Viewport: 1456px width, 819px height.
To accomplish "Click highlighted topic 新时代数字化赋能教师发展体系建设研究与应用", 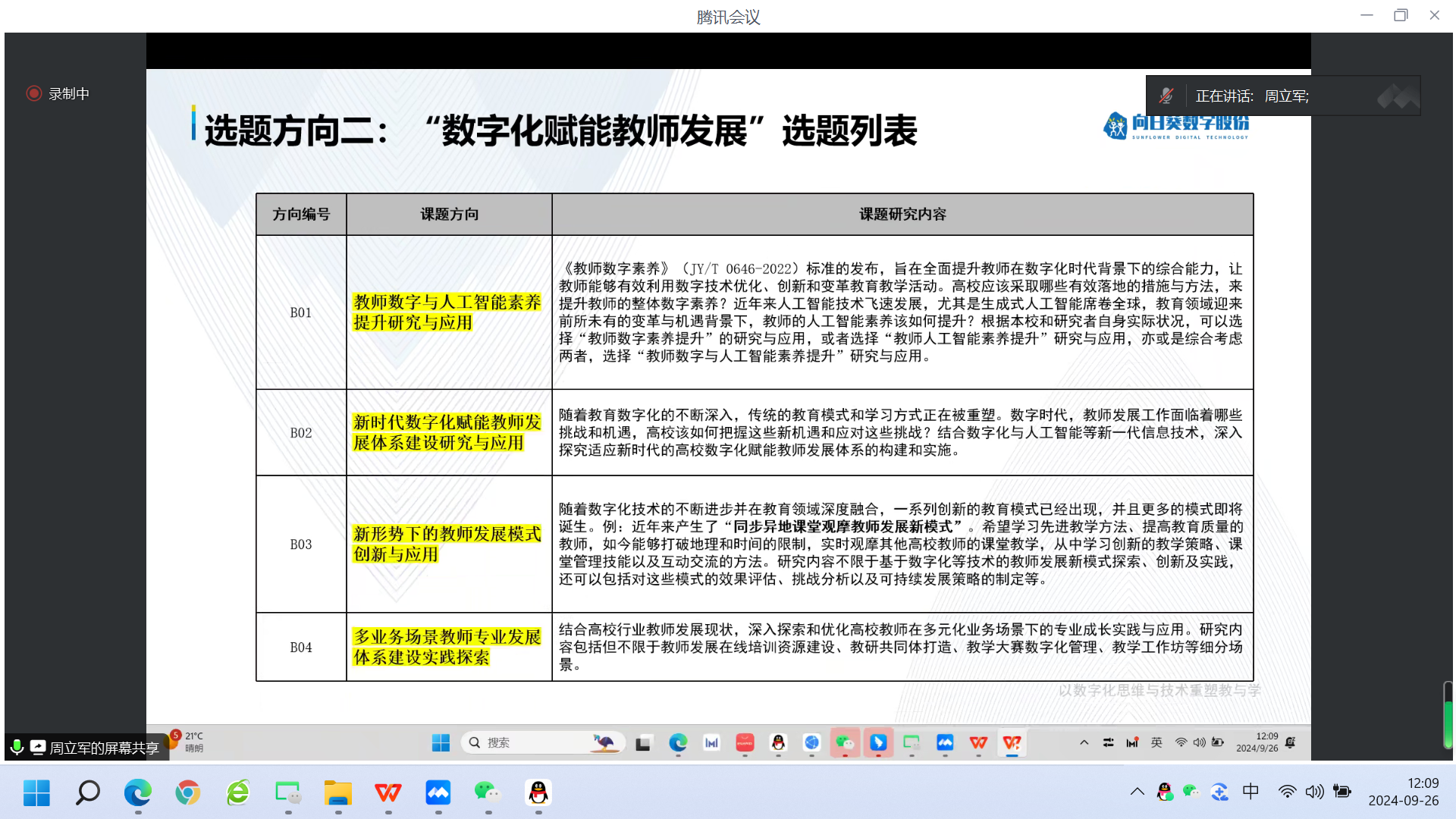I will click(447, 433).
